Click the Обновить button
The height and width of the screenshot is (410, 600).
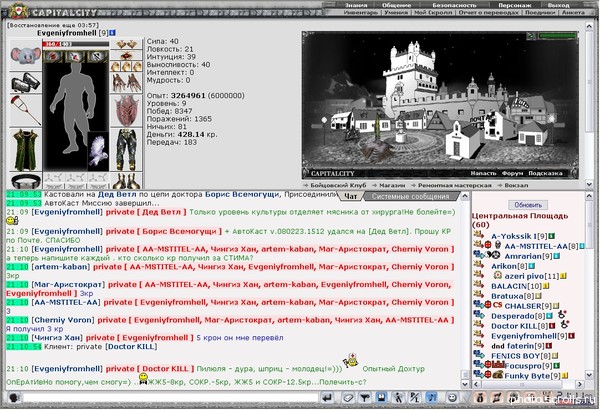coord(528,205)
